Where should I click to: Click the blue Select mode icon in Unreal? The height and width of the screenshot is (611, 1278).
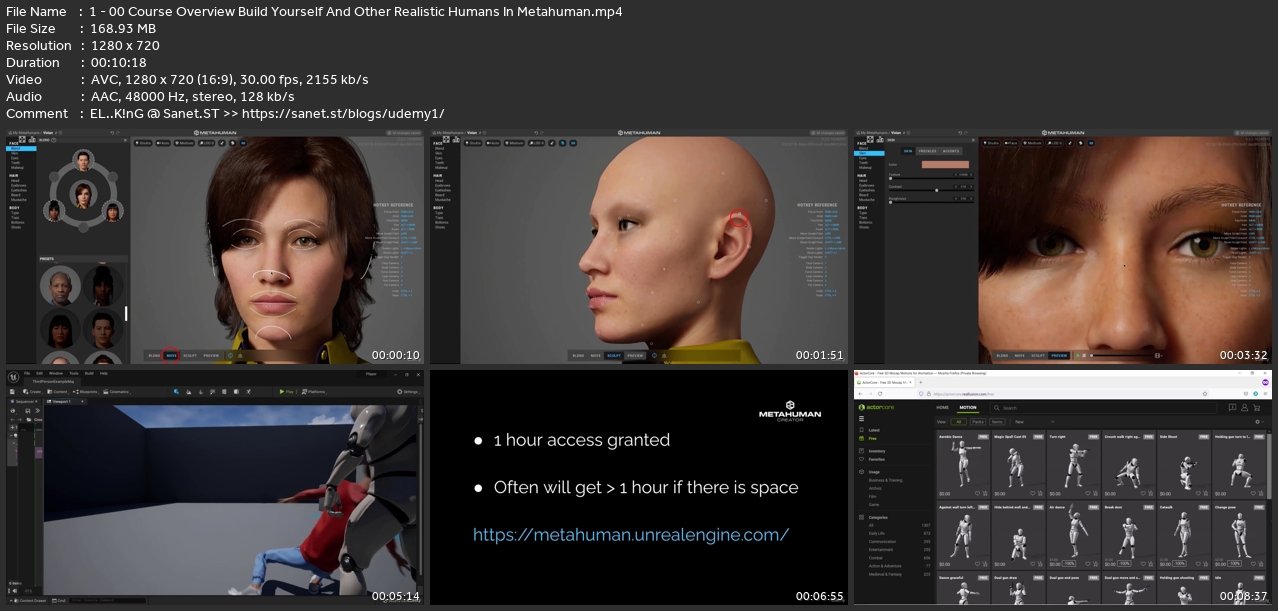click(176, 392)
